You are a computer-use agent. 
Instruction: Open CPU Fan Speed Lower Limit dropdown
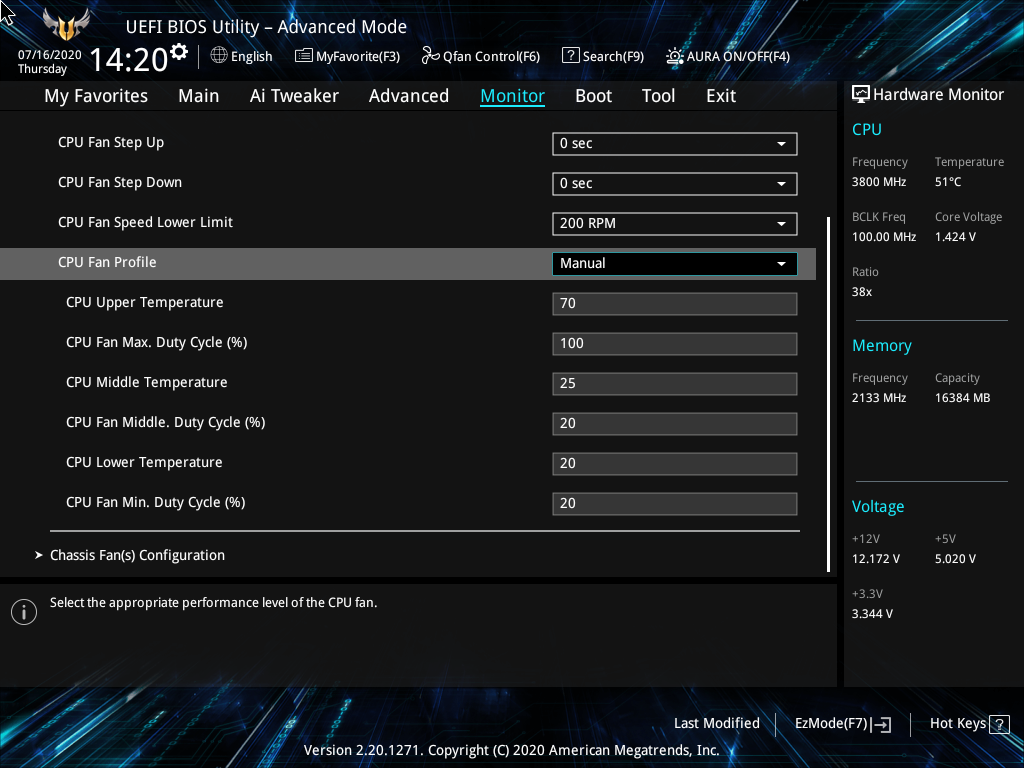tap(675, 223)
